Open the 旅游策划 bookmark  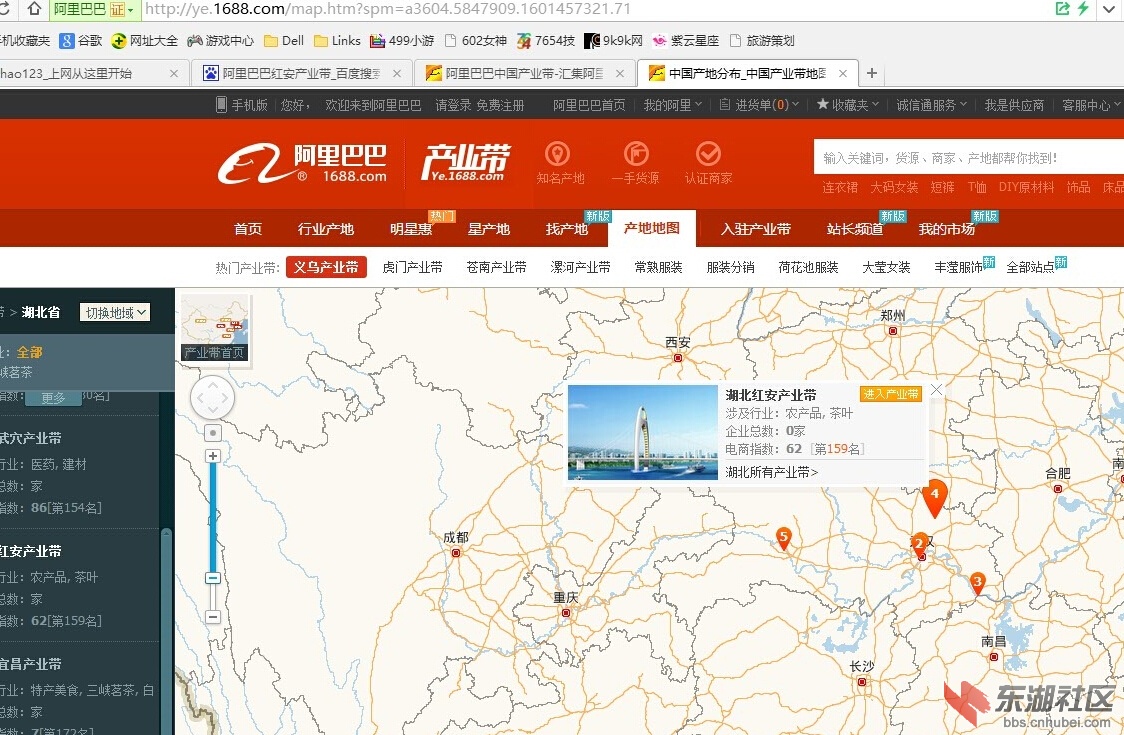tap(761, 41)
